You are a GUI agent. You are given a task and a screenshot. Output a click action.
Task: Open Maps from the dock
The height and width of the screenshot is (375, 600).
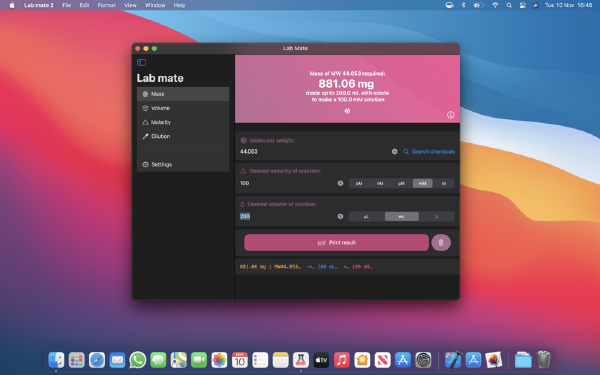click(178, 360)
